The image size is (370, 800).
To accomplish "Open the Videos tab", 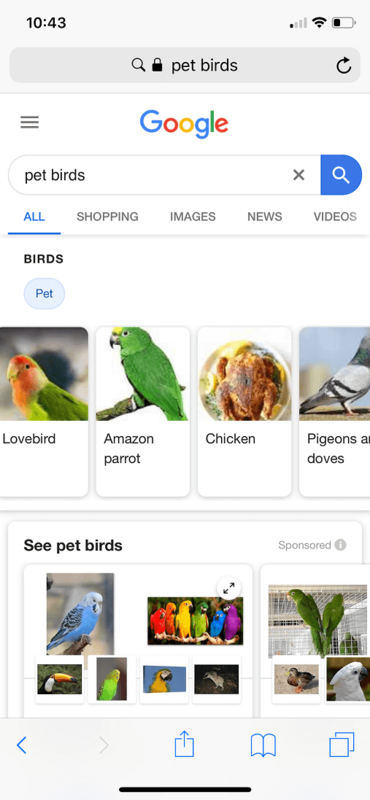I will click(x=335, y=216).
